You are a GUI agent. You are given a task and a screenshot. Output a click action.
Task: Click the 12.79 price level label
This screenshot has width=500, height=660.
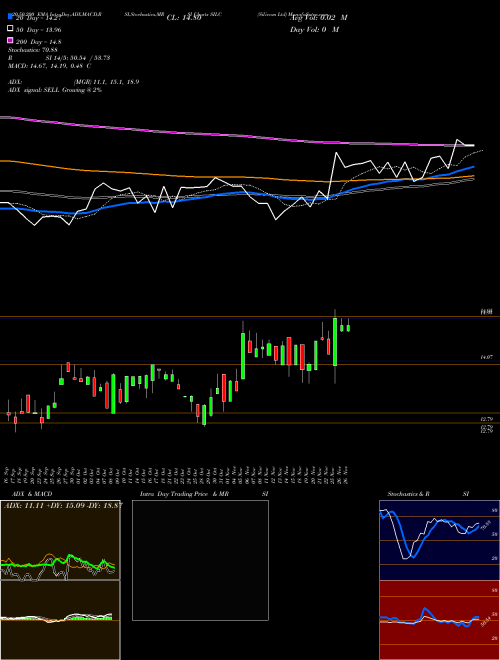pos(487,419)
